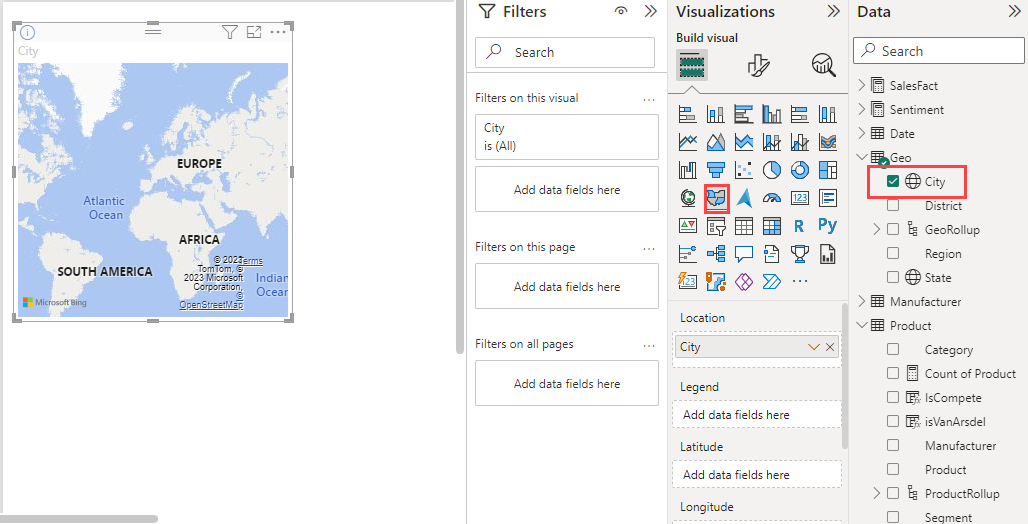Viewport: 1028px width, 524px height.
Task: Pick the Line chart visual
Action: coord(687,142)
